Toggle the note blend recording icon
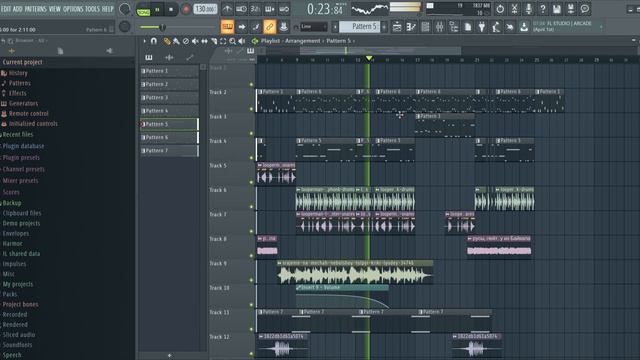The width and height of the screenshot is (640, 360). pos(256,27)
